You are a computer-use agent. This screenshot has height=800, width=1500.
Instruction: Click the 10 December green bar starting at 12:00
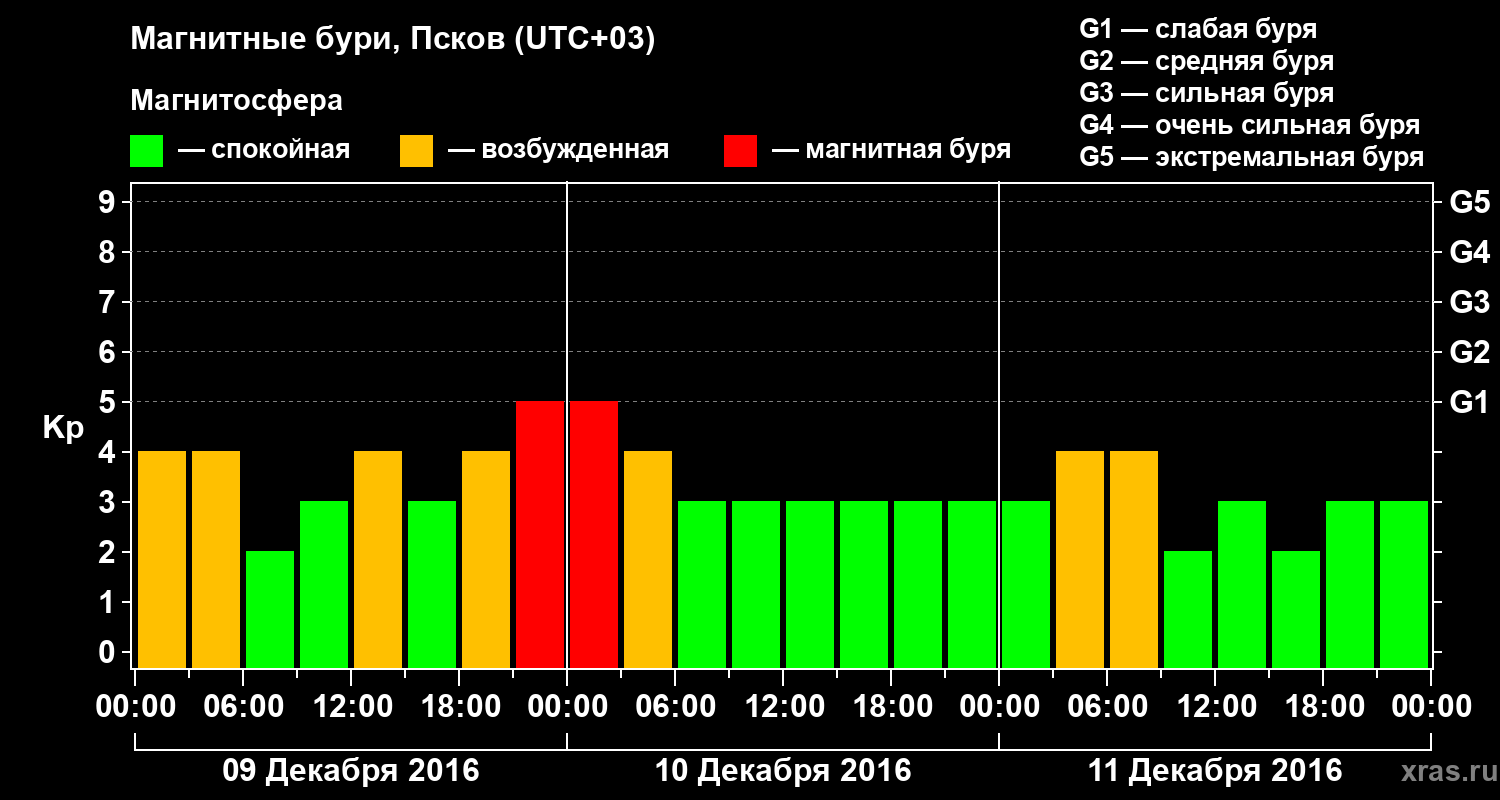tap(810, 585)
